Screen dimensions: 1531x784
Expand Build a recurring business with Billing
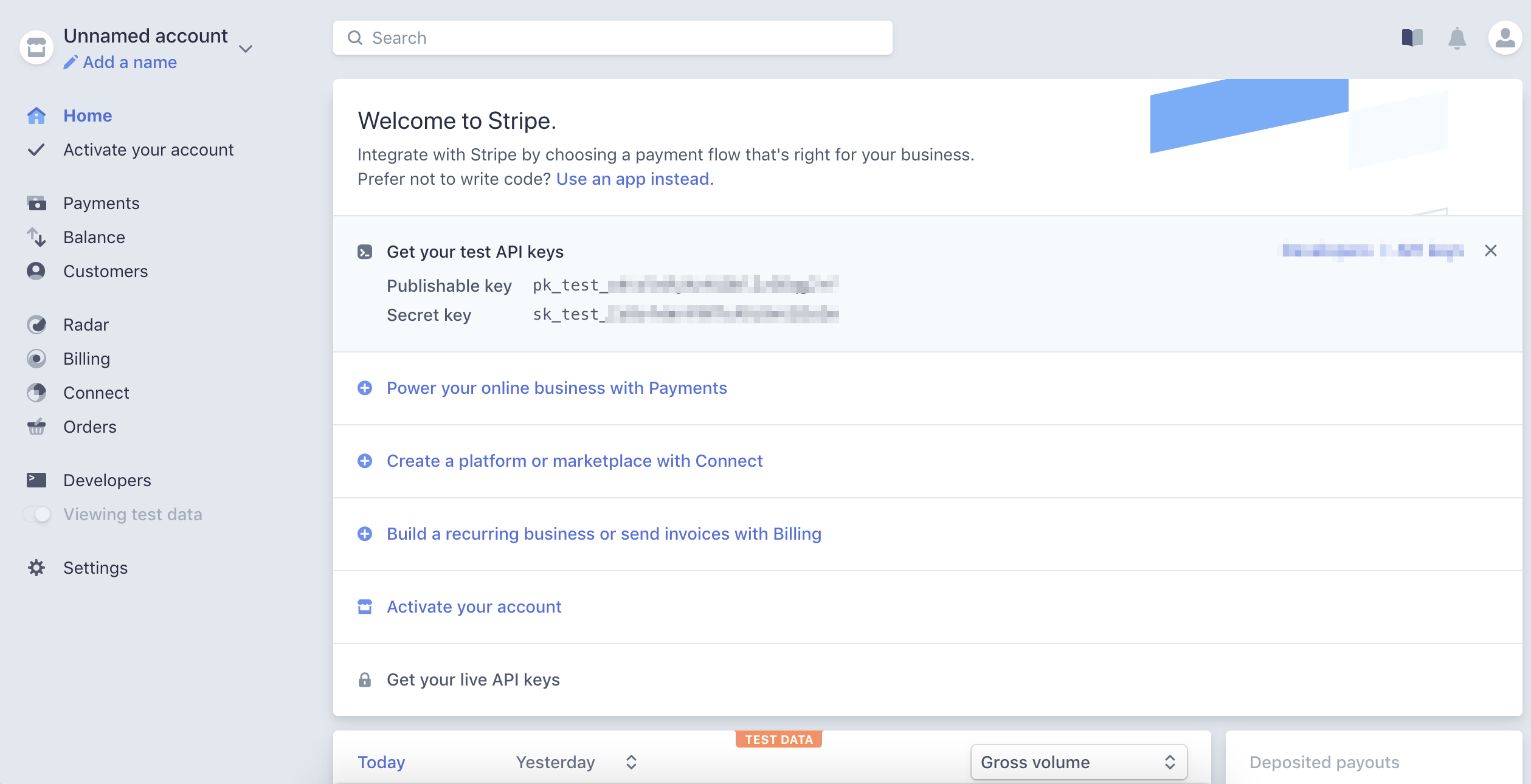point(604,534)
